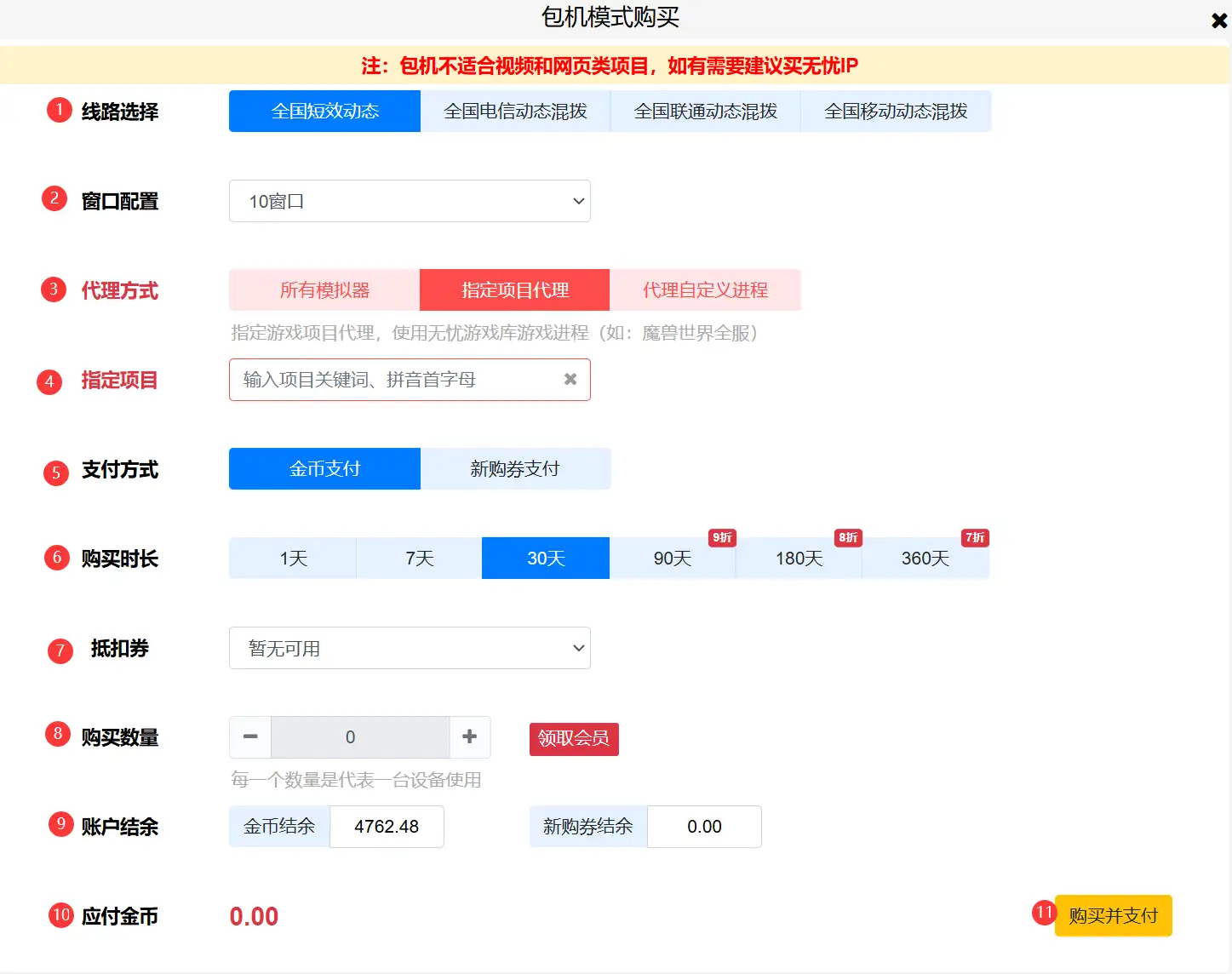Close the 包机模式购买 dialog
This screenshot has height=974, width=1232.
pyautogui.click(x=1218, y=20)
